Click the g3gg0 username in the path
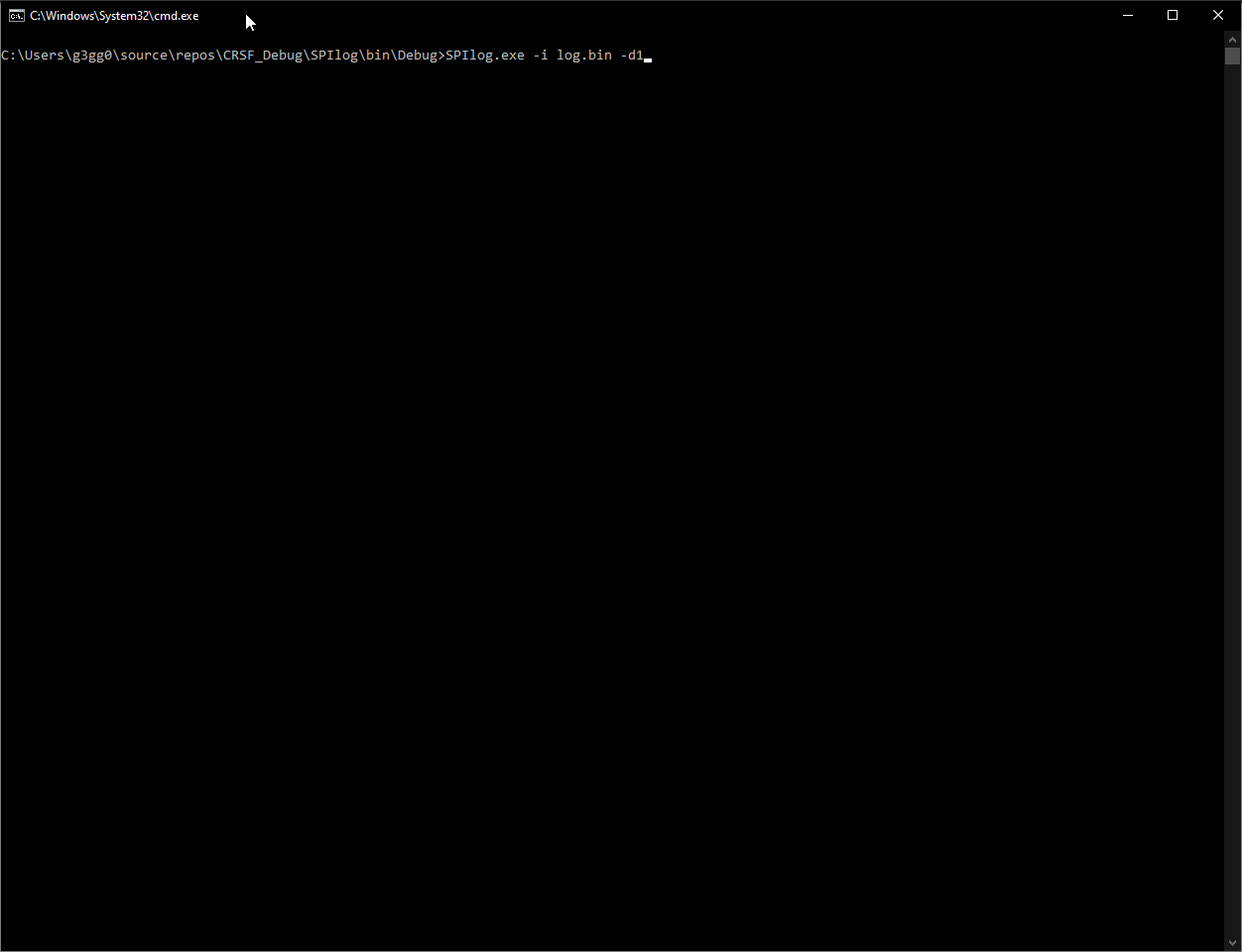 click(x=92, y=56)
